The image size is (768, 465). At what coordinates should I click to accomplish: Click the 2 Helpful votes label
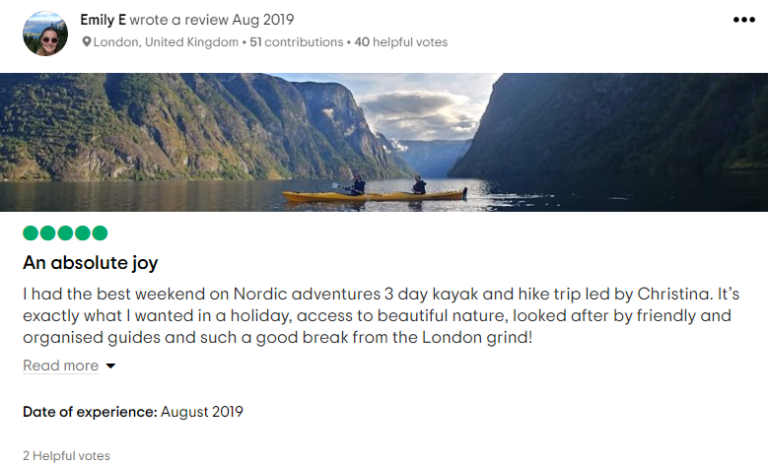click(x=66, y=456)
